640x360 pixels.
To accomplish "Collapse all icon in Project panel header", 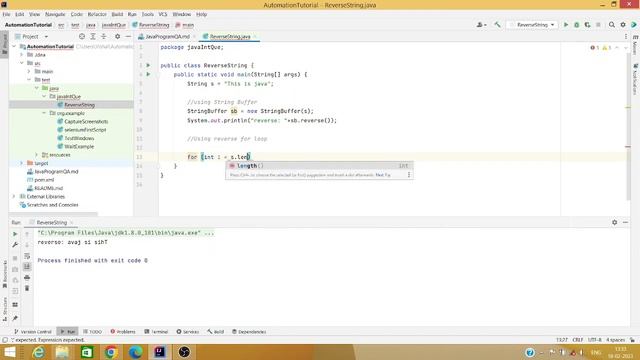I will 104,36.
